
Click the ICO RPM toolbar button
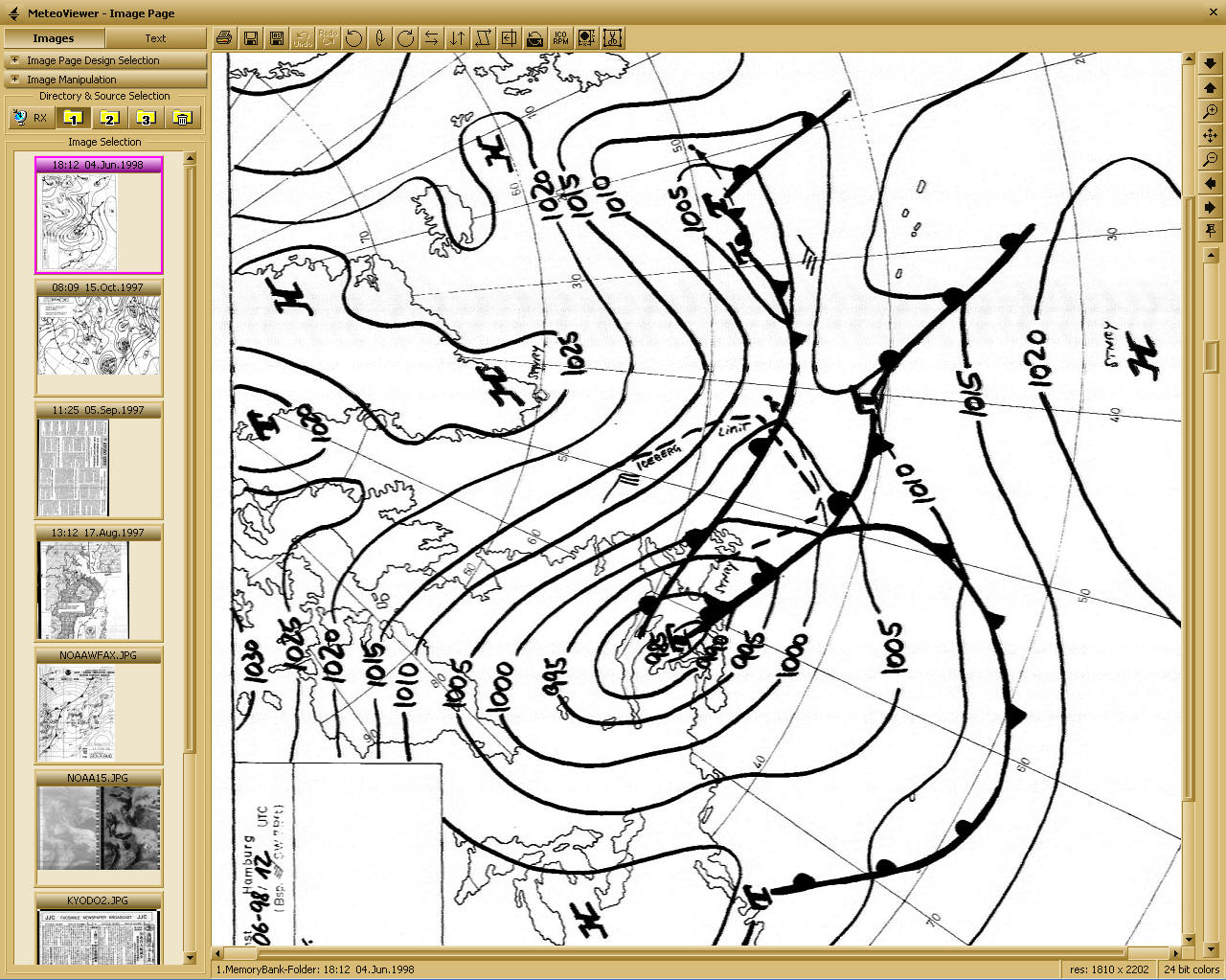561,38
